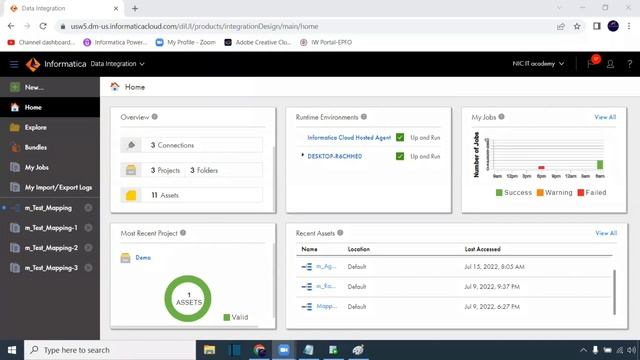Click the orange Warning legend swatch
The width and height of the screenshot is (640, 360).
[540, 193]
